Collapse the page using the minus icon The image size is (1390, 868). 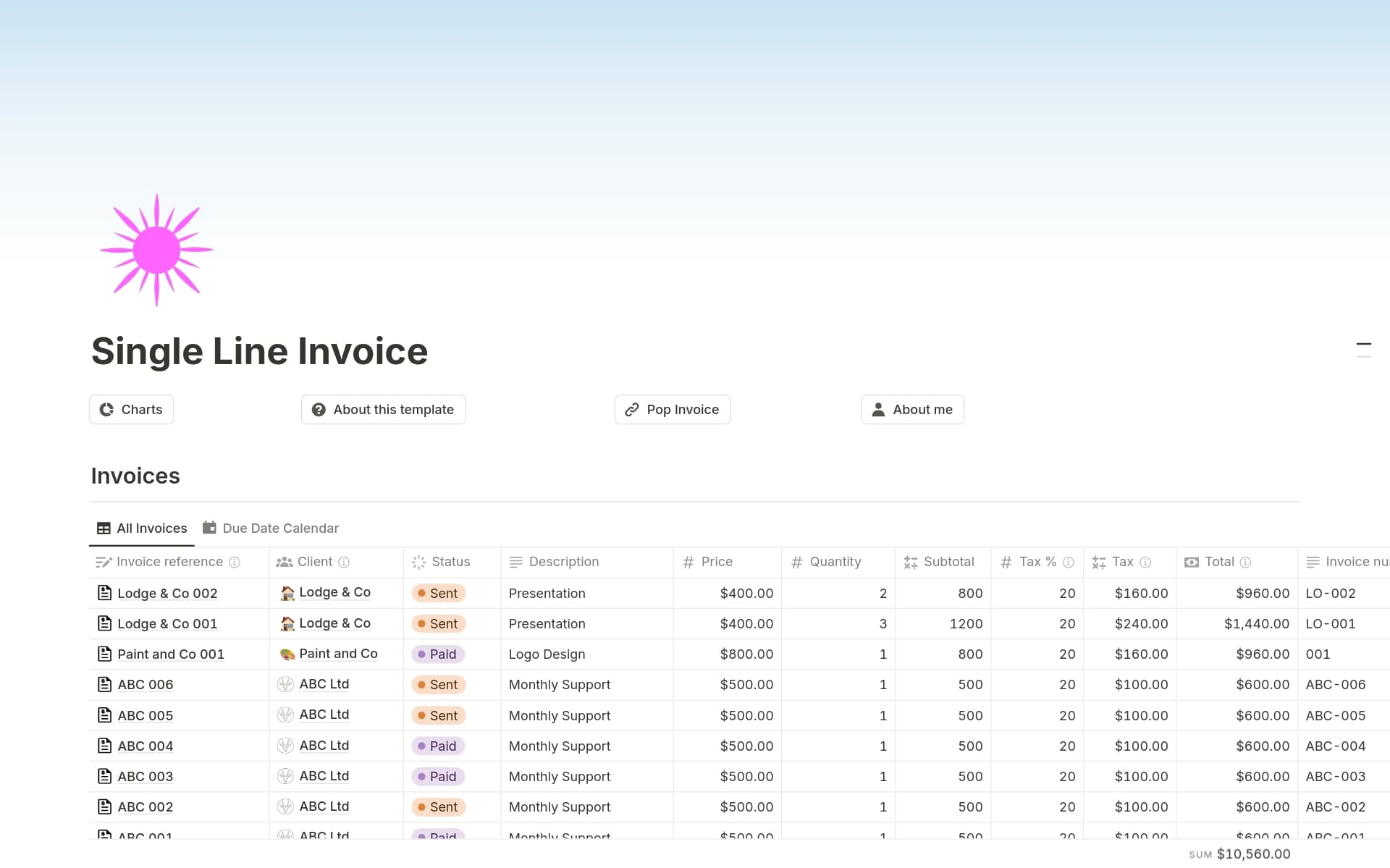tap(1364, 345)
